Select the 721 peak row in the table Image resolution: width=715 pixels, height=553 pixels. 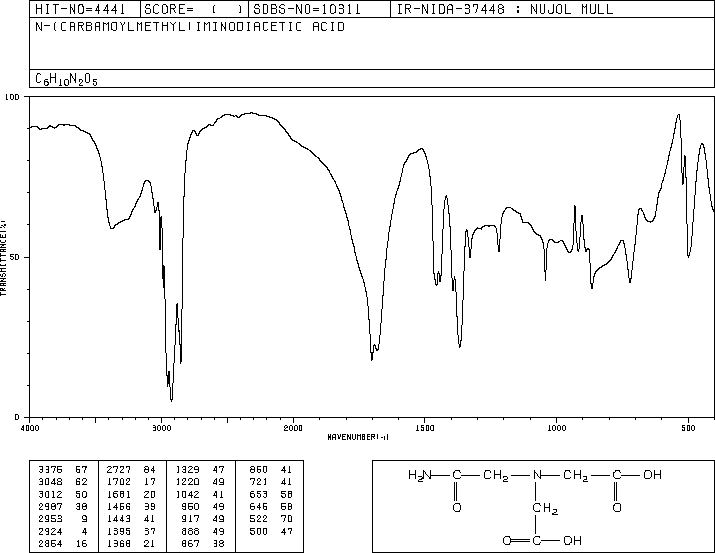[x=270, y=482]
